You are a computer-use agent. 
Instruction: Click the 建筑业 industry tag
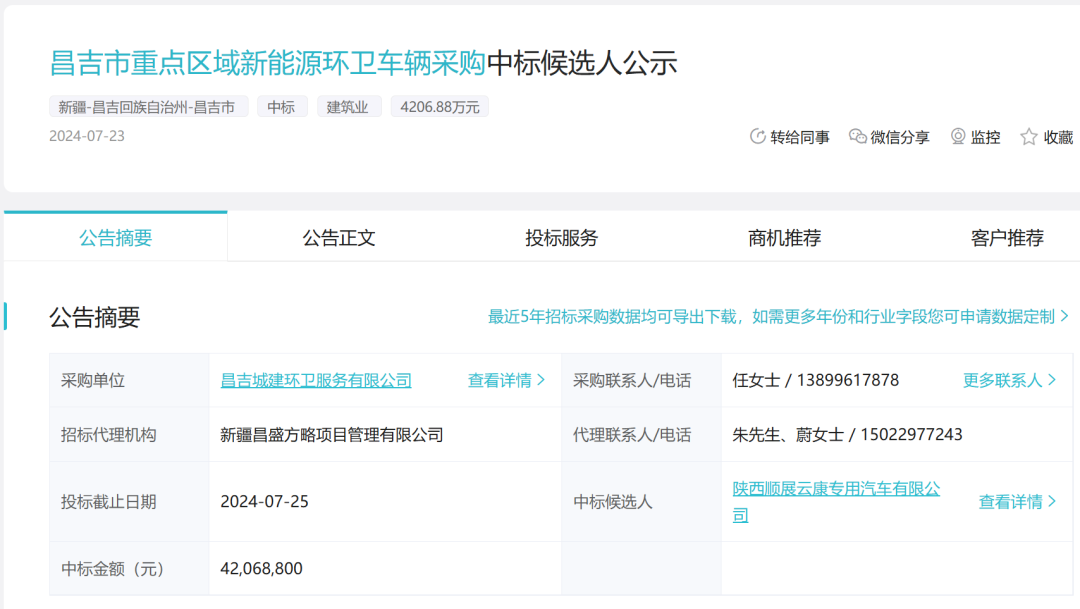pos(349,107)
